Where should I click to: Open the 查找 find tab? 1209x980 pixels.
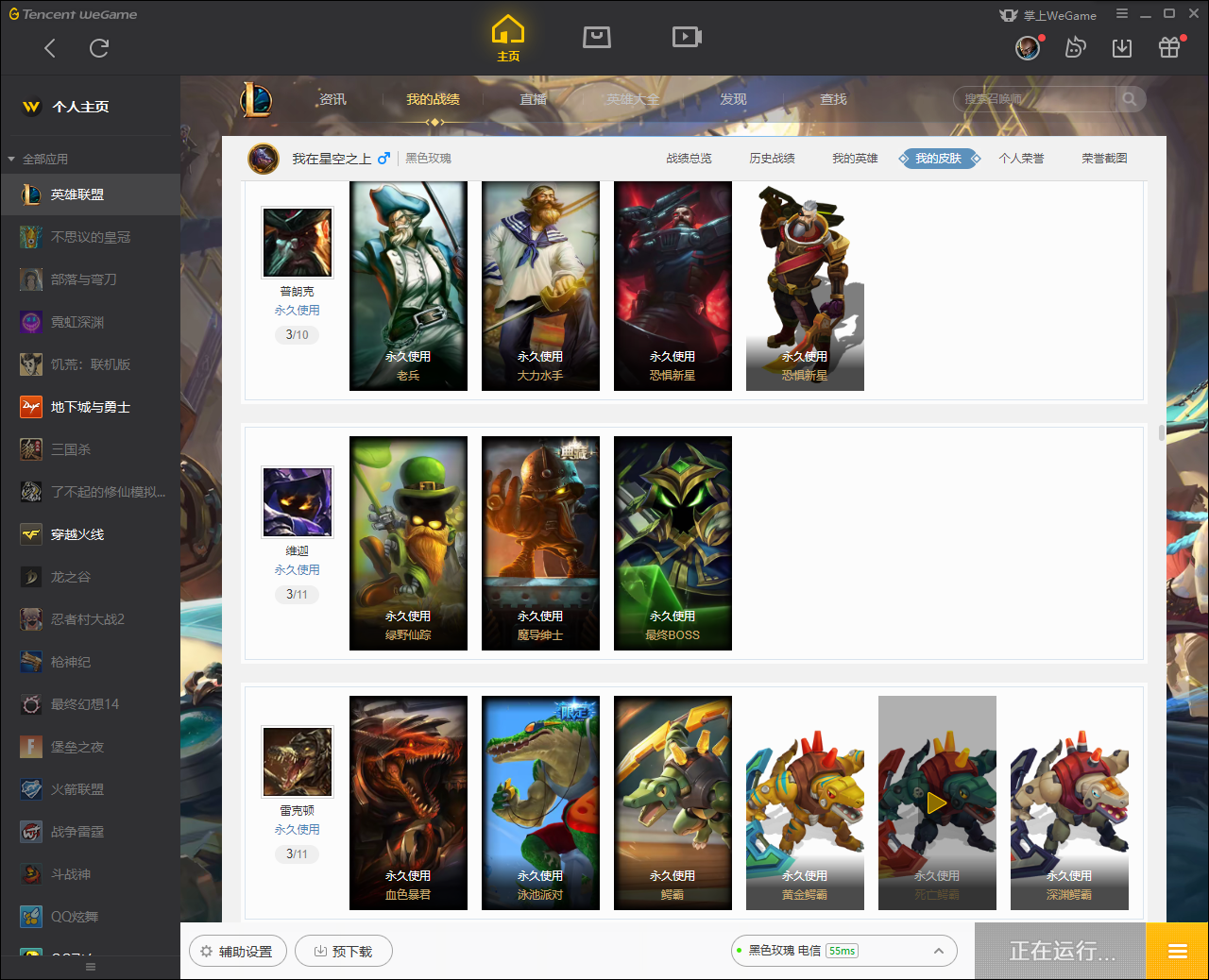[x=833, y=99]
